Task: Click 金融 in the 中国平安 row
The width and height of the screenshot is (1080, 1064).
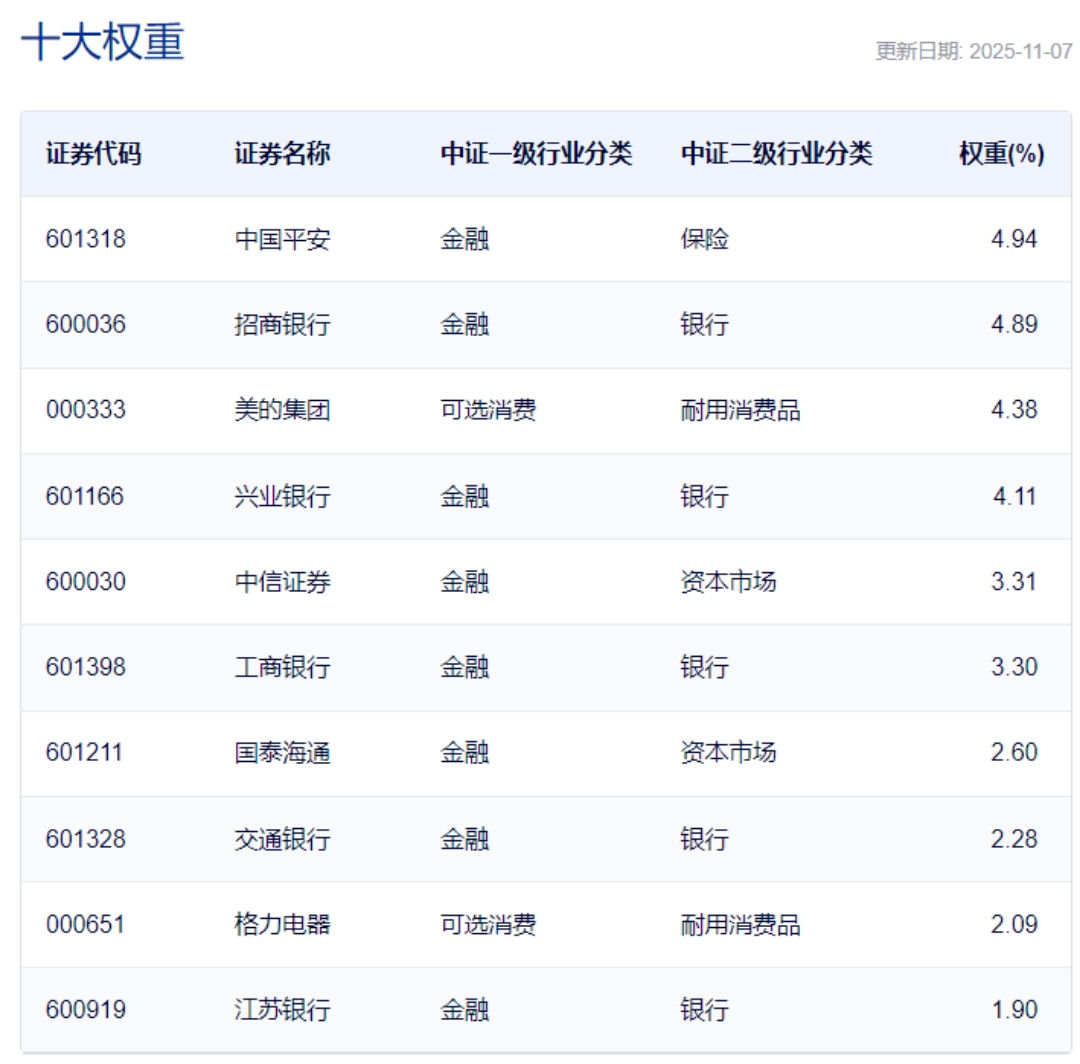Action: coord(465,239)
